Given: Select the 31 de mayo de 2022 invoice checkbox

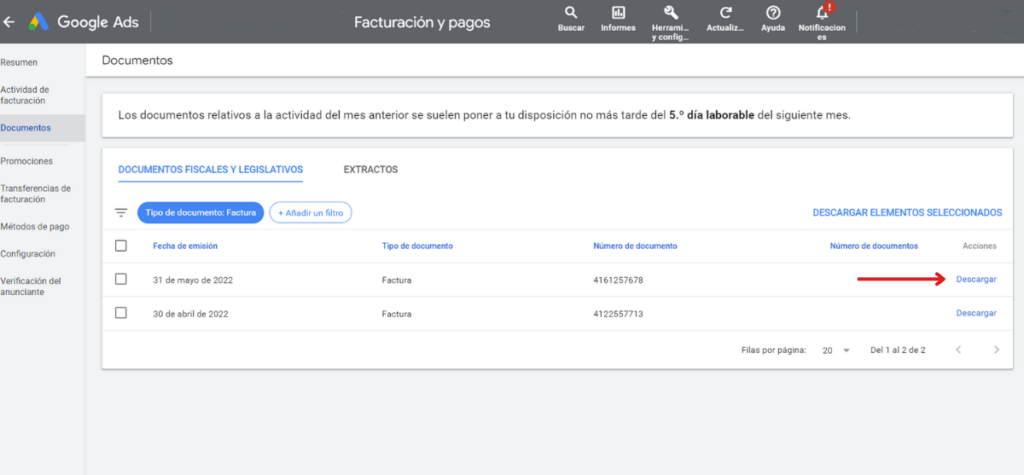Looking at the screenshot, I should 121,279.
